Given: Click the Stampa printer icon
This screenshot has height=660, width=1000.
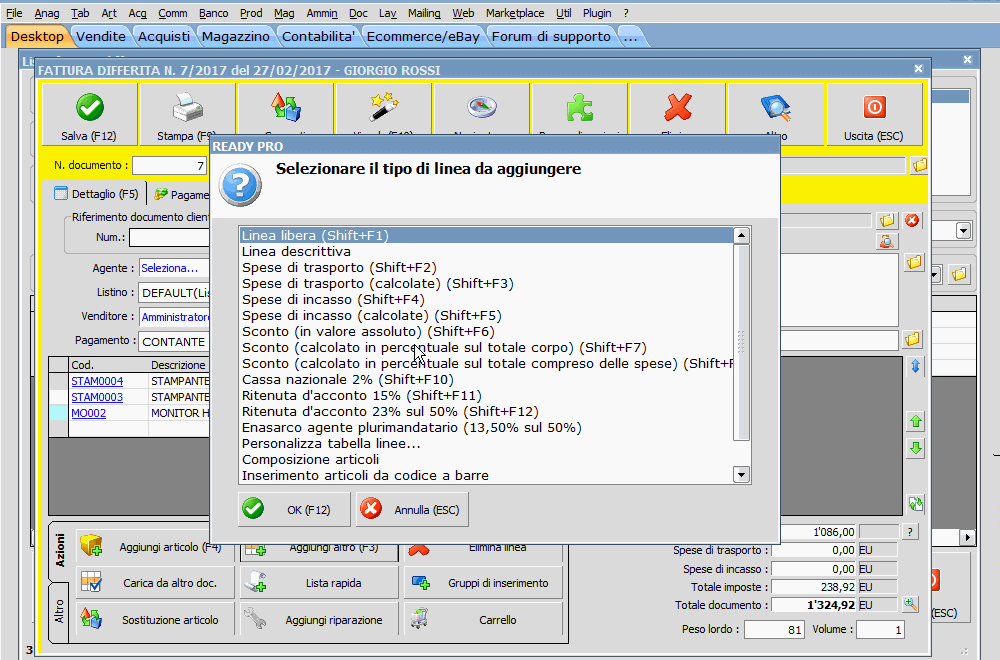Looking at the screenshot, I should pos(188,107).
